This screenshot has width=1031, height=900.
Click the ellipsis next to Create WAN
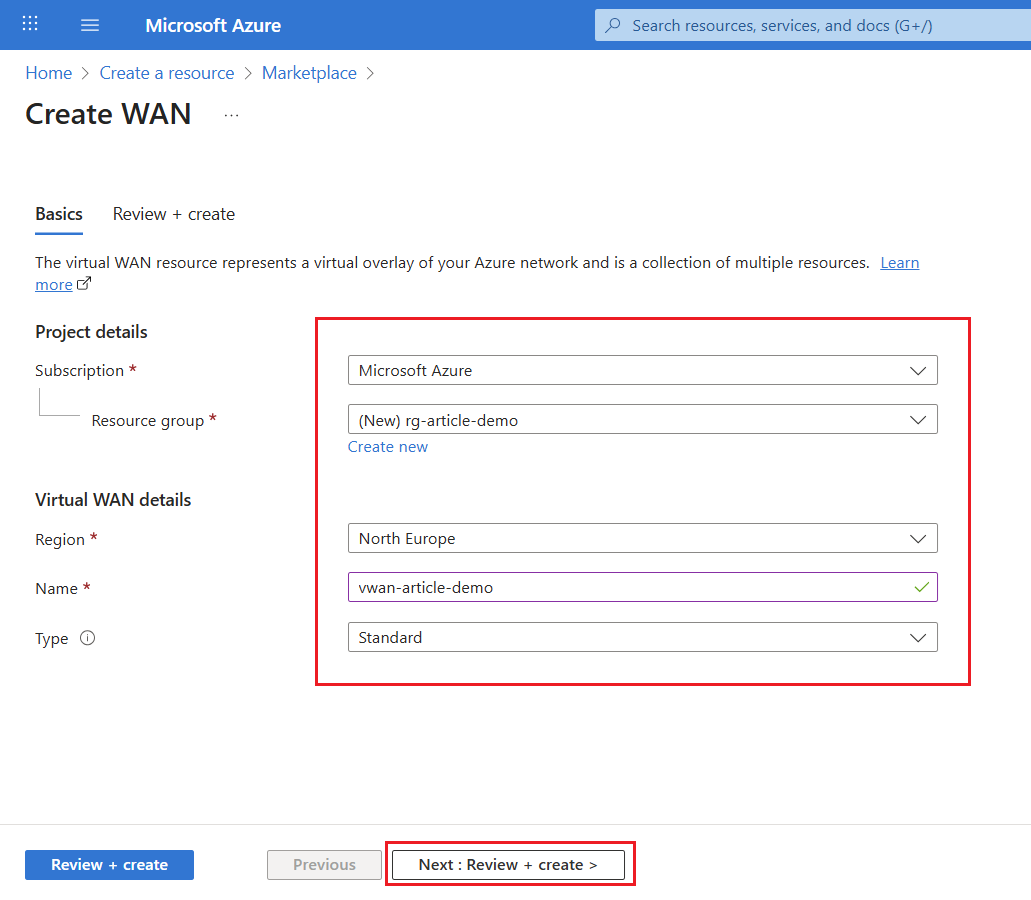pyautogui.click(x=231, y=115)
